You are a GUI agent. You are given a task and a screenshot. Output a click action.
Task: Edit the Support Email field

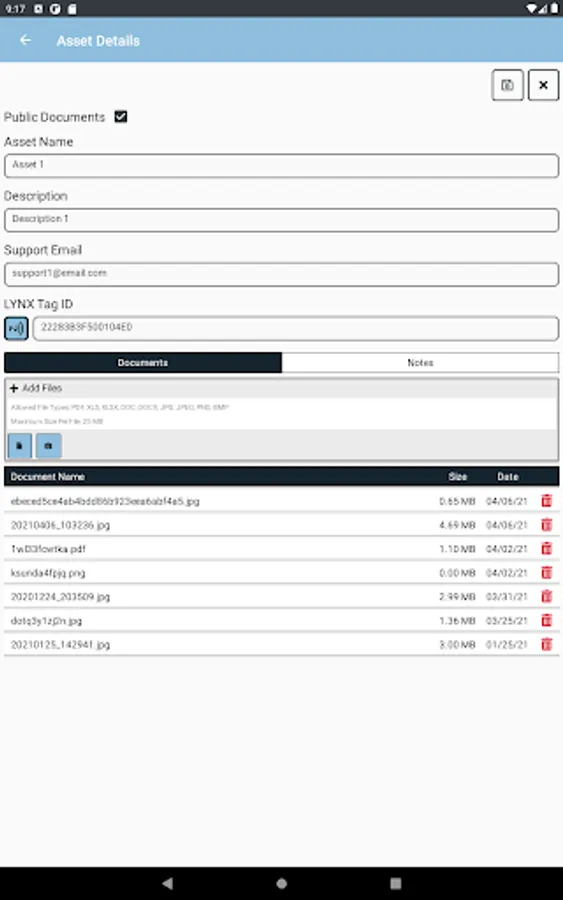[x=281, y=274]
